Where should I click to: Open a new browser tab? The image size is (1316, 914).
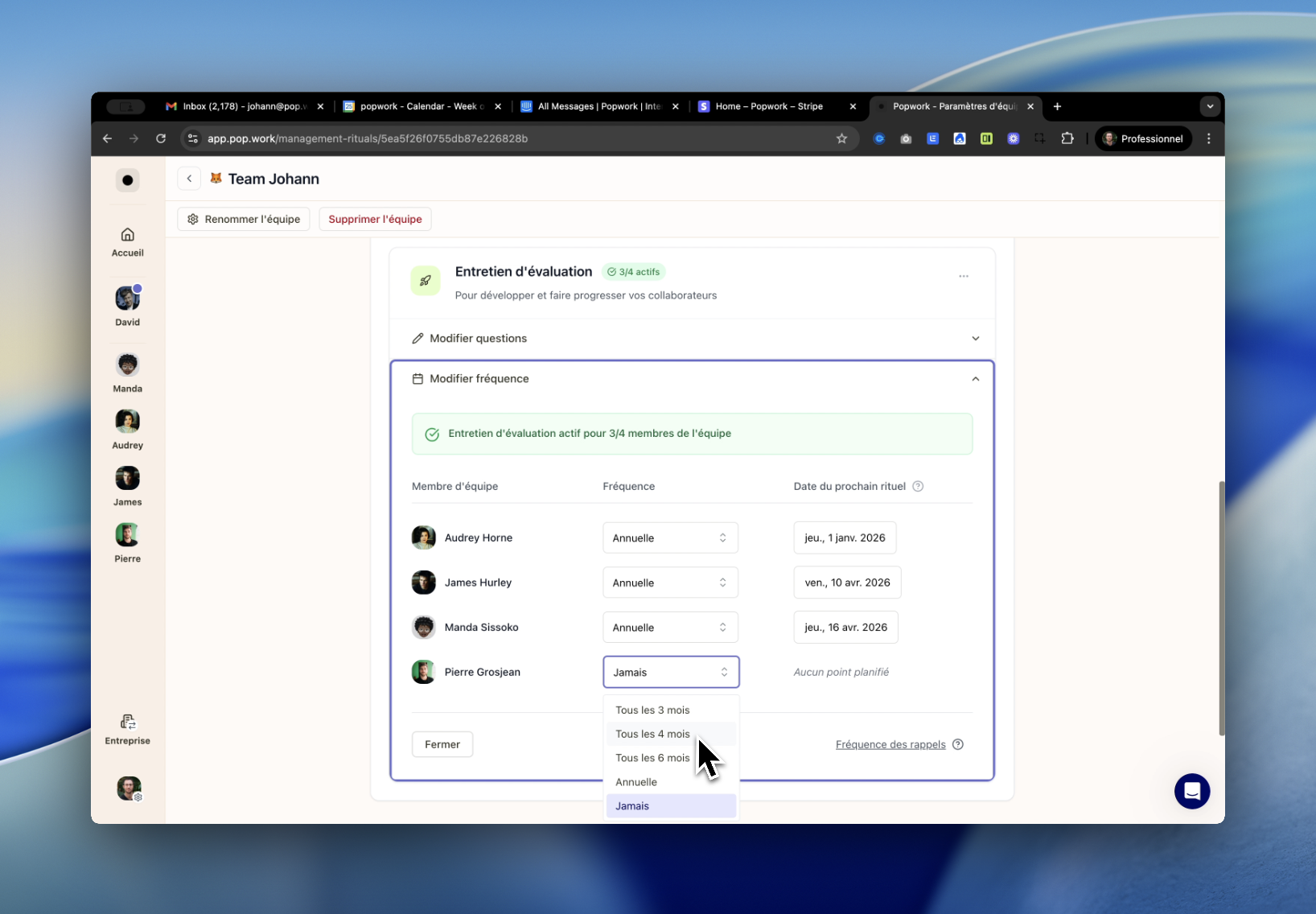point(1057,106)
